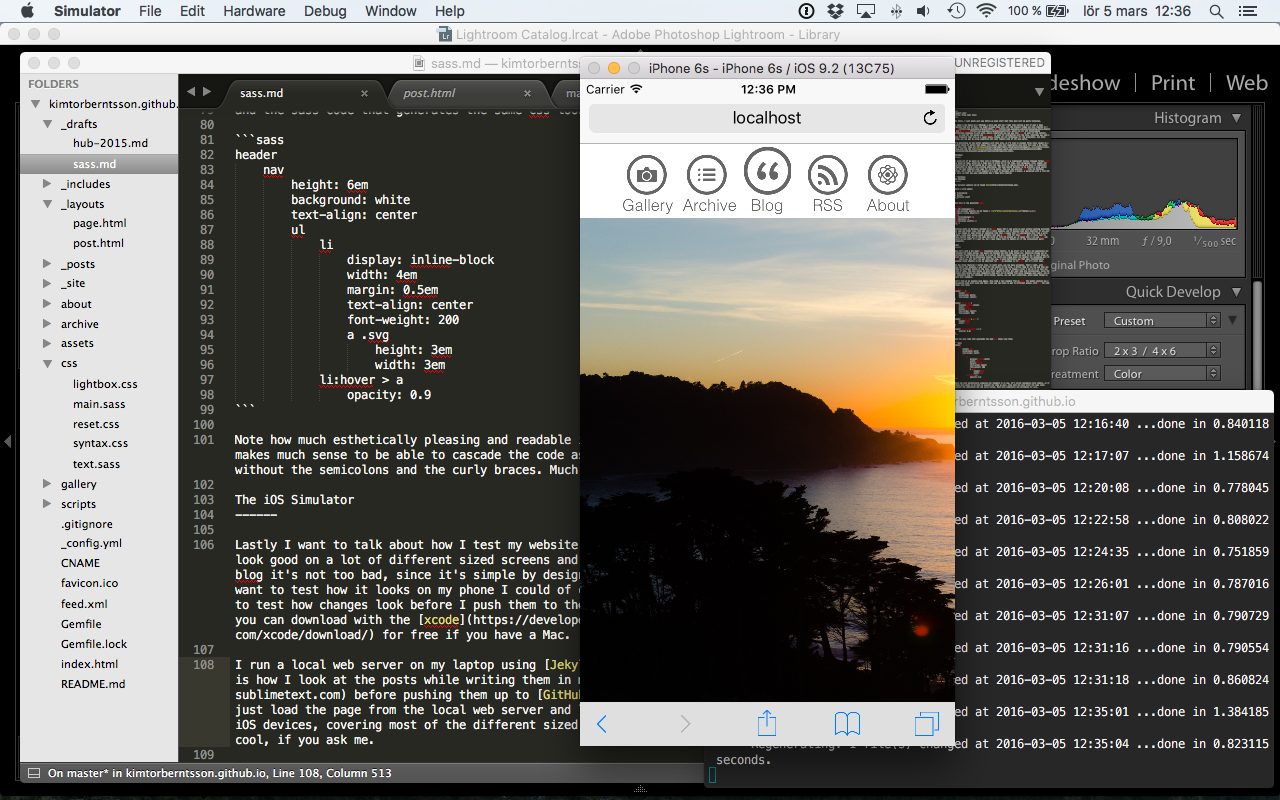Open the File menu
The width and height of the screenshot is (1280, 800).
(150, 11)
